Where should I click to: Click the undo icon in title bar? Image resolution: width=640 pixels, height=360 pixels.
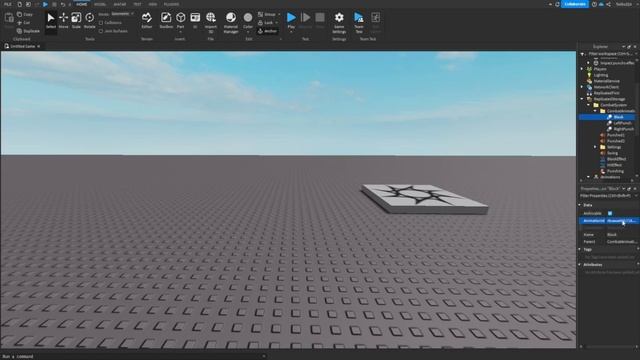[x=62, y=4]
